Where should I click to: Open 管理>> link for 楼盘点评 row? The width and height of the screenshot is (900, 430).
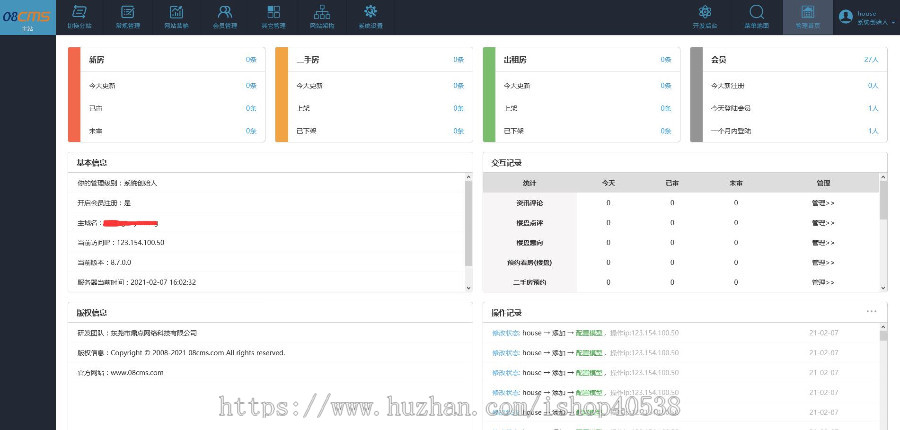pyautogui.click(x=823, y=223)
